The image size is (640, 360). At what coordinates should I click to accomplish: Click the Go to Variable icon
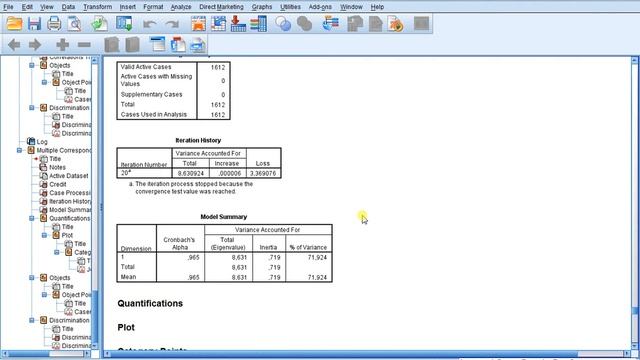[x=238, y=24]
